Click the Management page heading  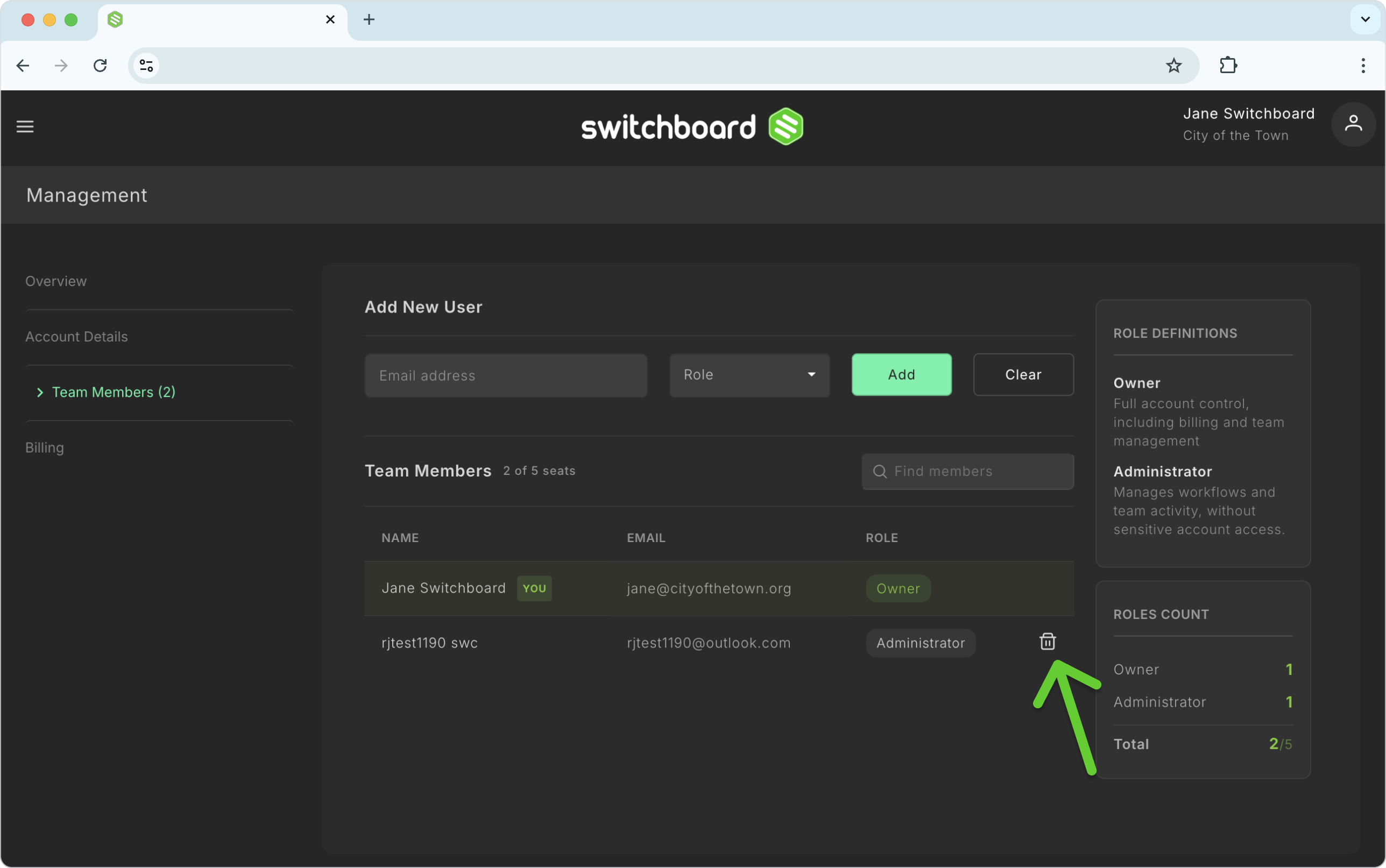(87, 195)
